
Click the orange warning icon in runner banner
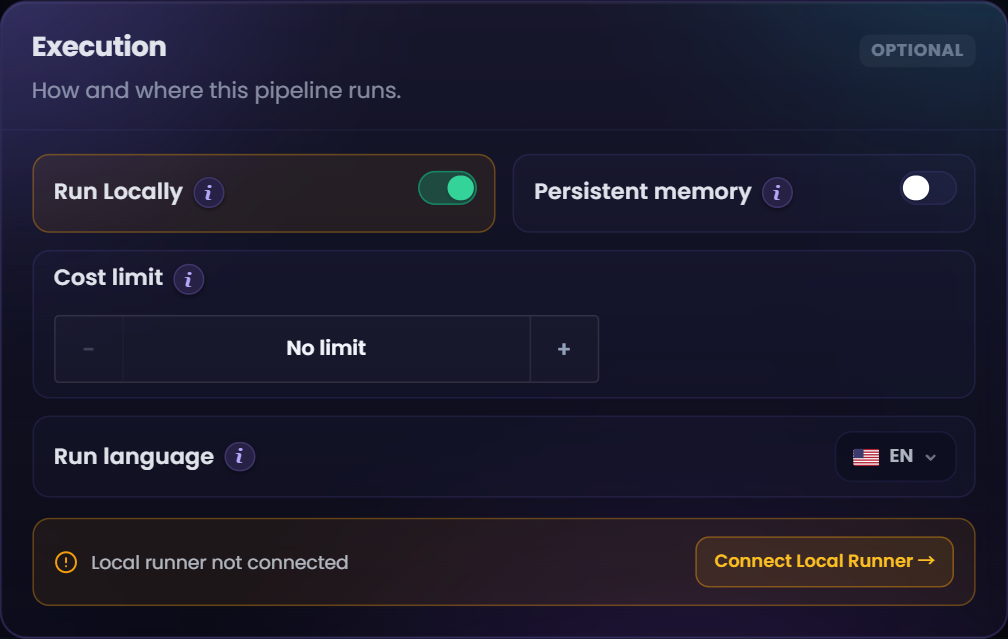click(66, 562)
